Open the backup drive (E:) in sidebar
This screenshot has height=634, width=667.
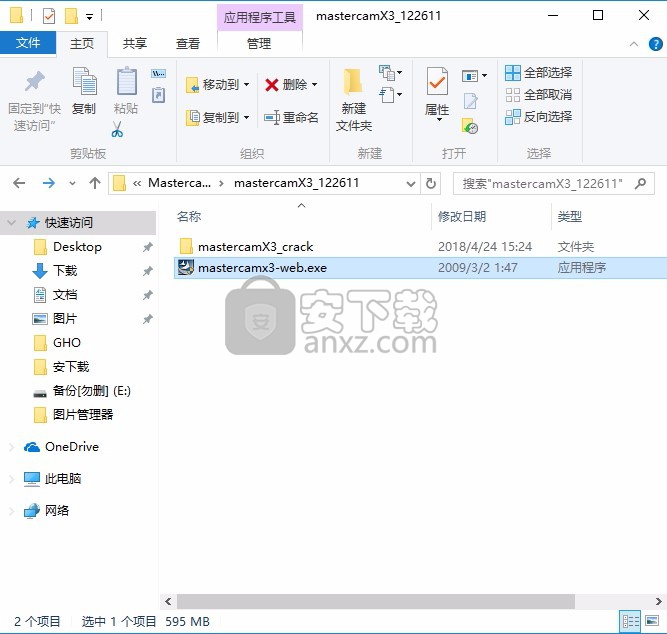[91, 391]
